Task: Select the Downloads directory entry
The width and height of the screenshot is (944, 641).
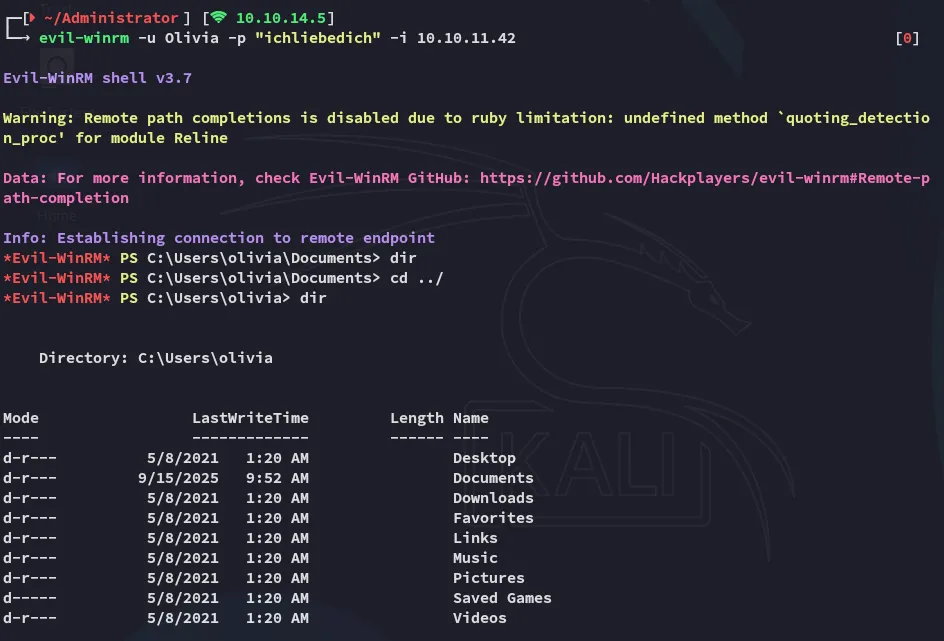Action: [493, 498]
